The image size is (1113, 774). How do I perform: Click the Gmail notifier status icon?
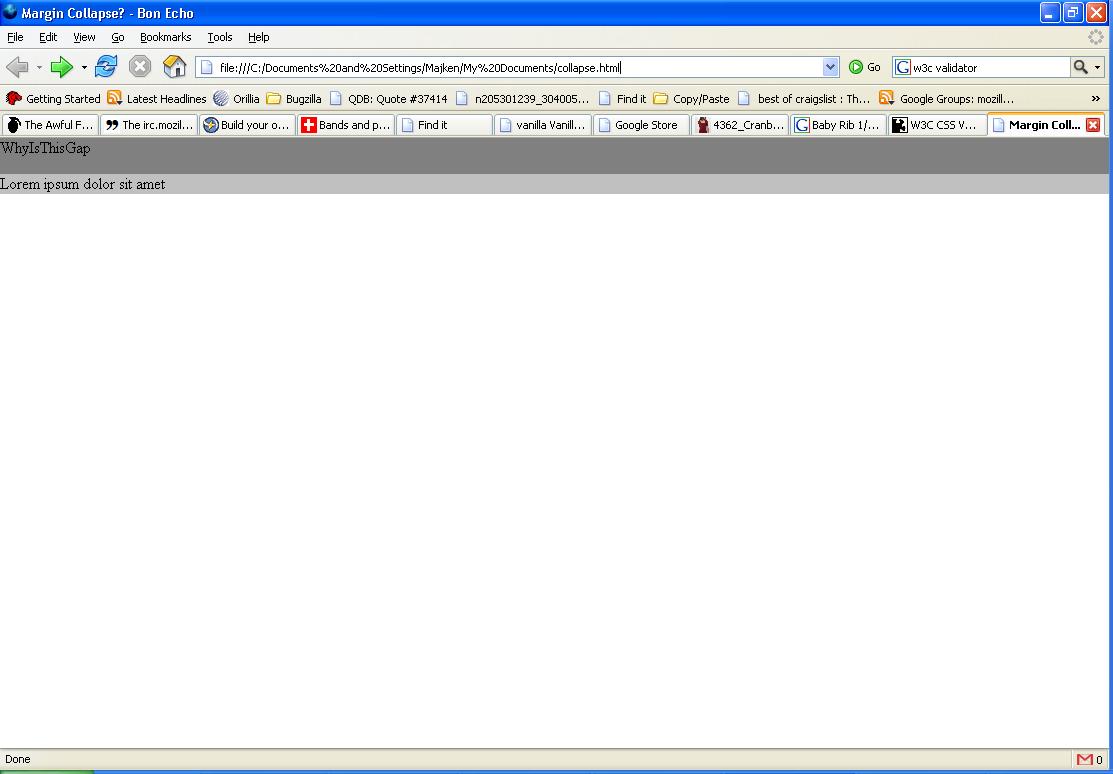pyautogui.click(x=1085, y=760)
